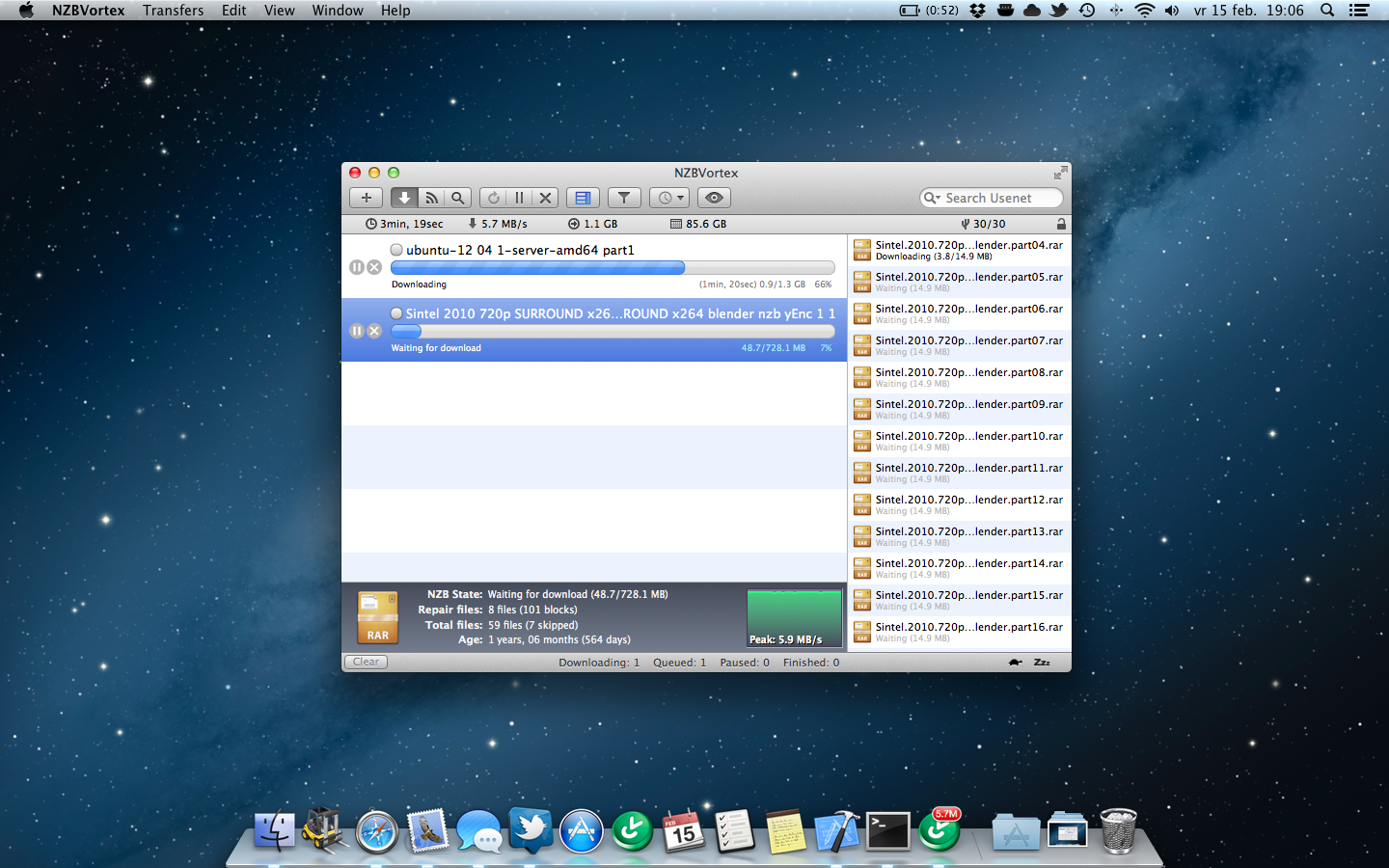
Task: Select the Downloads view arrow icon
Action: click(404, 198)
